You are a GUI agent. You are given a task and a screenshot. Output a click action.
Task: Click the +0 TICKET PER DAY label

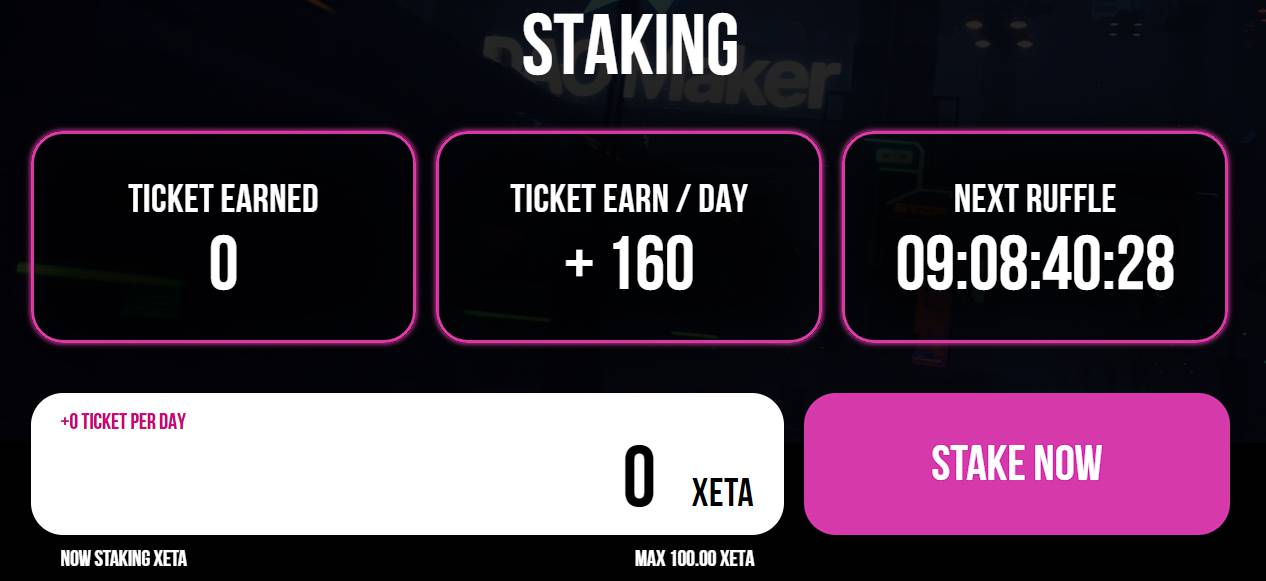pos(123,421)
